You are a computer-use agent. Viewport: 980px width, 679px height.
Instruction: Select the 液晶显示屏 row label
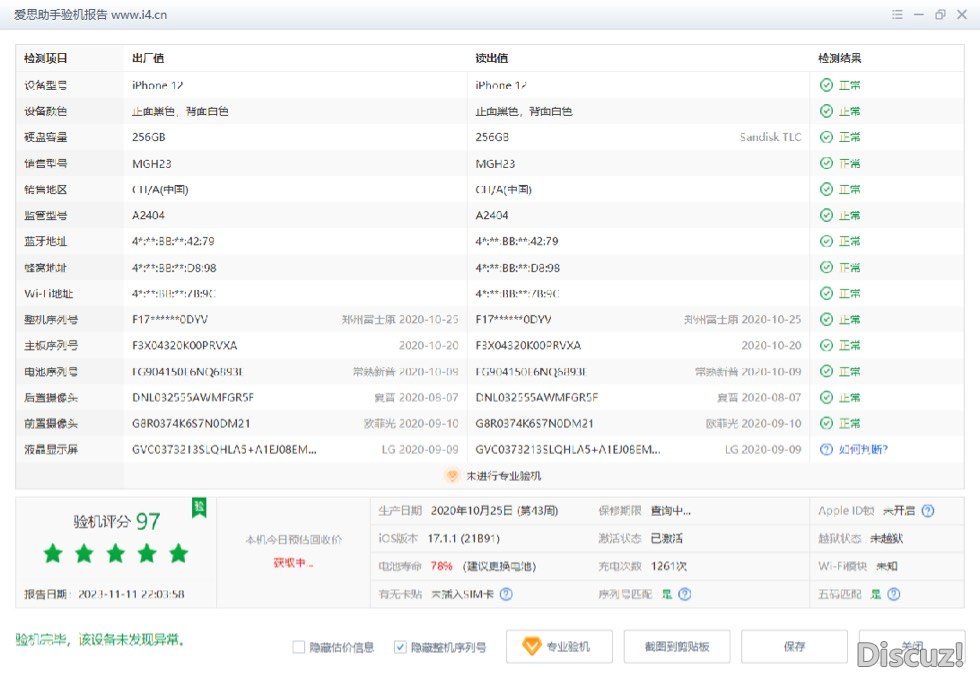coord(51,449)
